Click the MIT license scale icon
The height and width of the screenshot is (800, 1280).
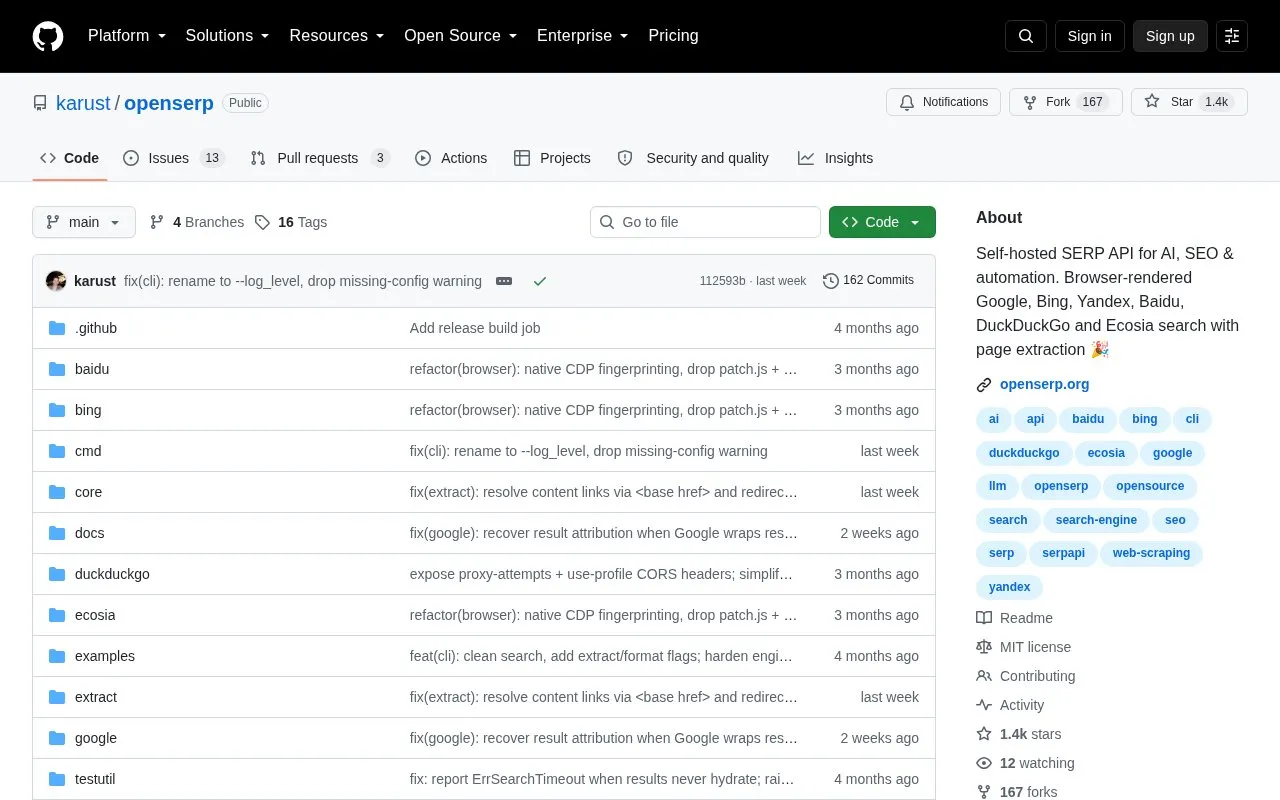984,647
